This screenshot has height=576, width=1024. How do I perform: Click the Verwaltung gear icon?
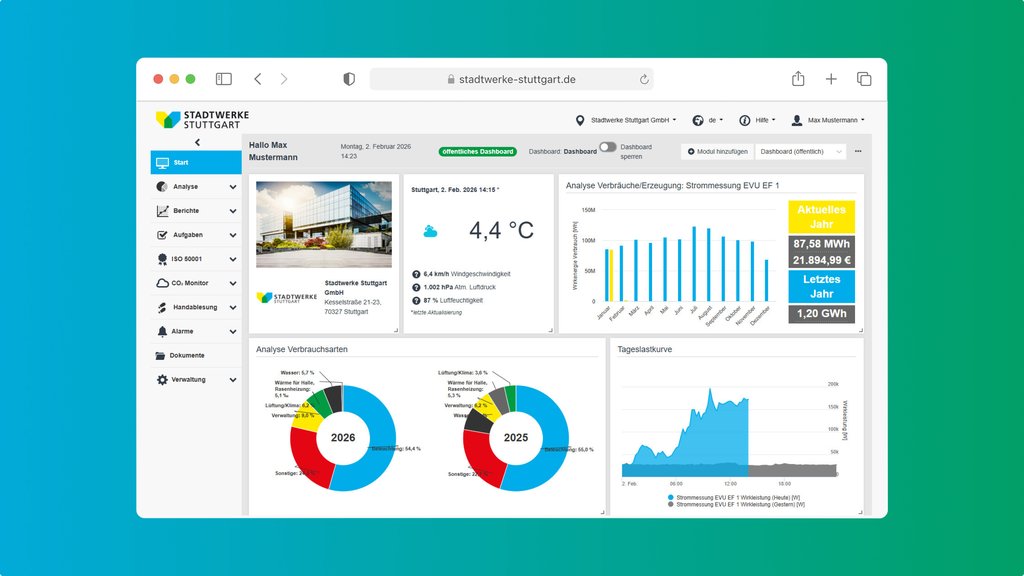tap(162, 380)
